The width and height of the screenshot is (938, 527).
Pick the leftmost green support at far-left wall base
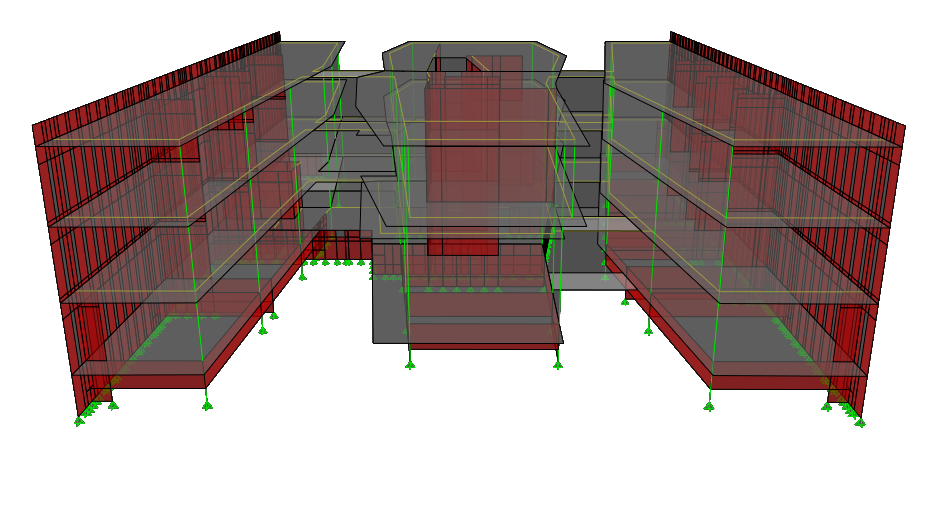point(78,421)
